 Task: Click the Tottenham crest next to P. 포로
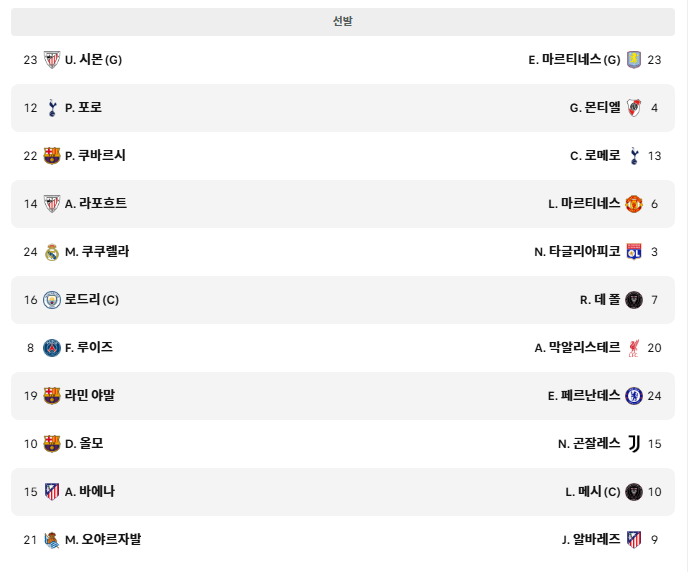point(52,108)
